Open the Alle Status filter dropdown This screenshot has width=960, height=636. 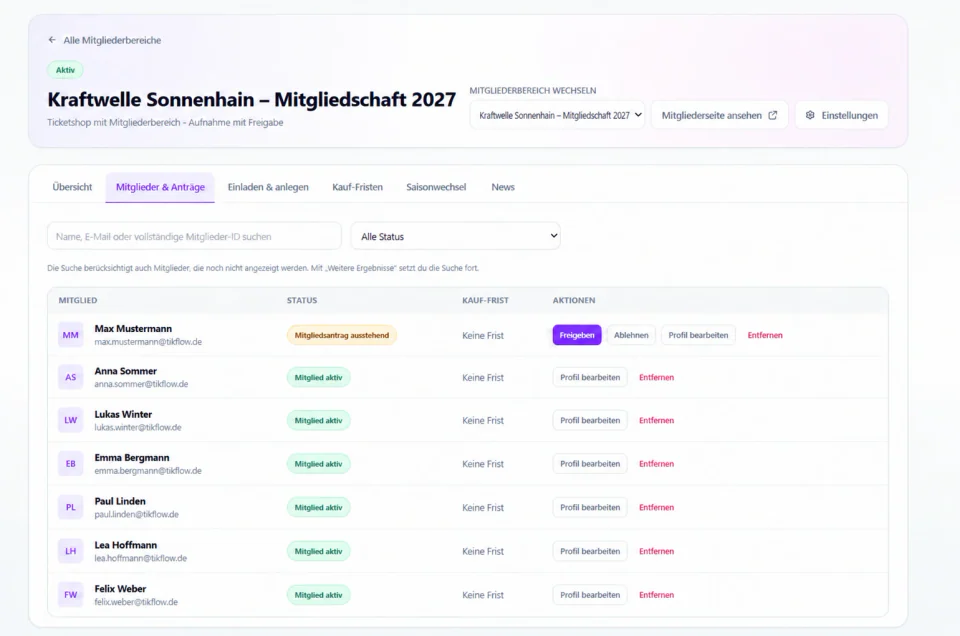tap(456, 236)
